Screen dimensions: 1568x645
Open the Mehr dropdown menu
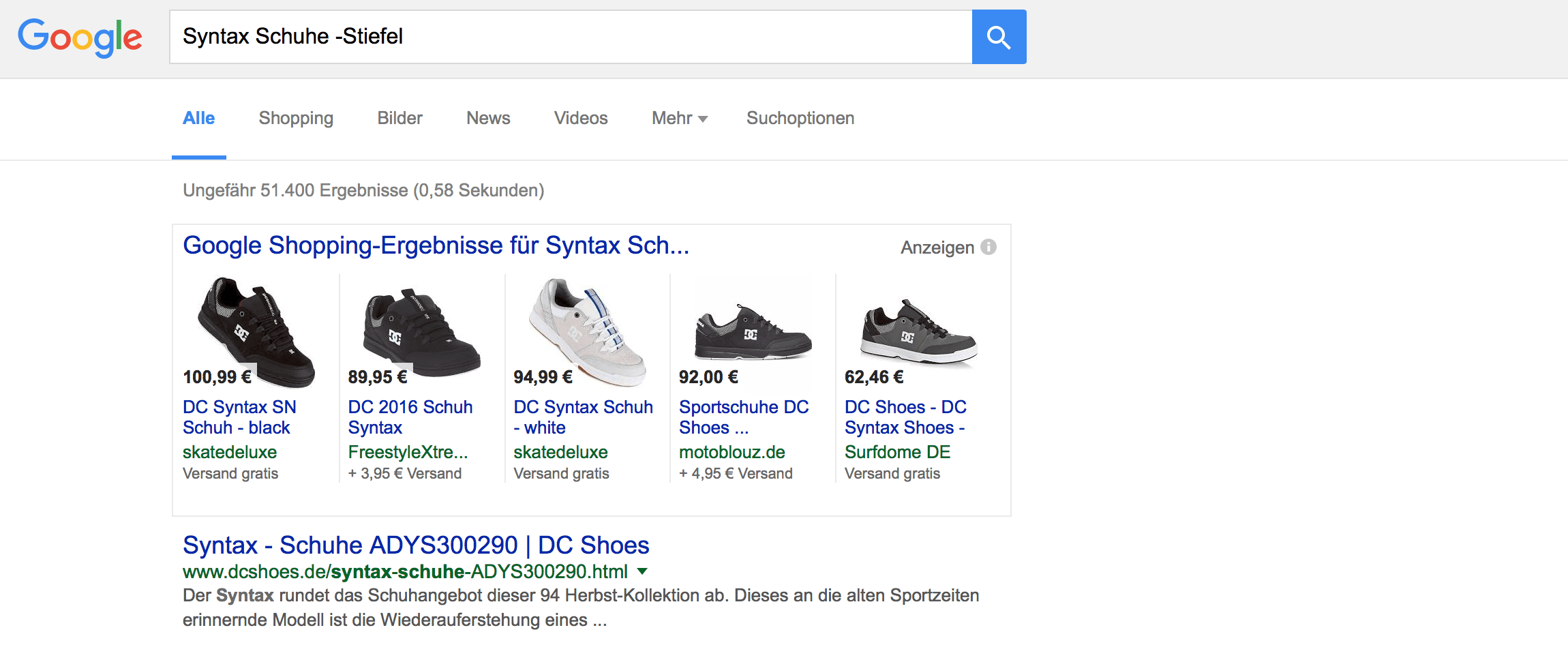[680, 118]
